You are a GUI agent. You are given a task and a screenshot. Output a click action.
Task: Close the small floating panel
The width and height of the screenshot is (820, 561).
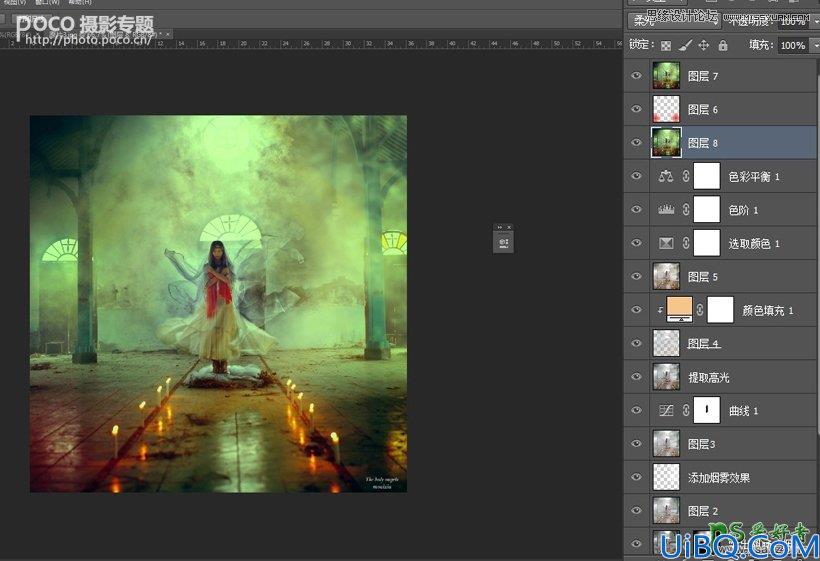click(509, 227)
